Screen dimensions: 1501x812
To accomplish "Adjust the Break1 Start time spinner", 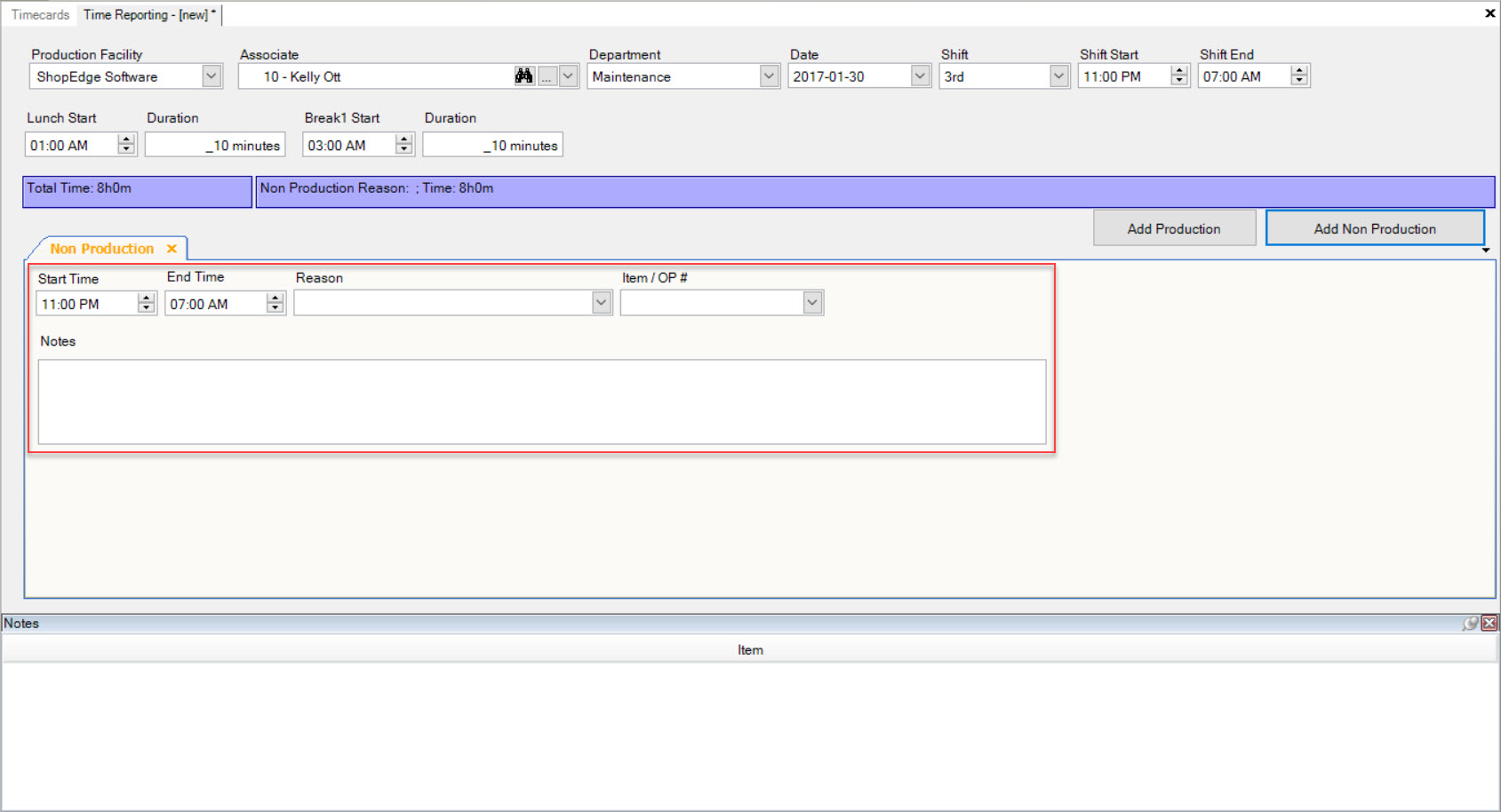I will [404, 145].
